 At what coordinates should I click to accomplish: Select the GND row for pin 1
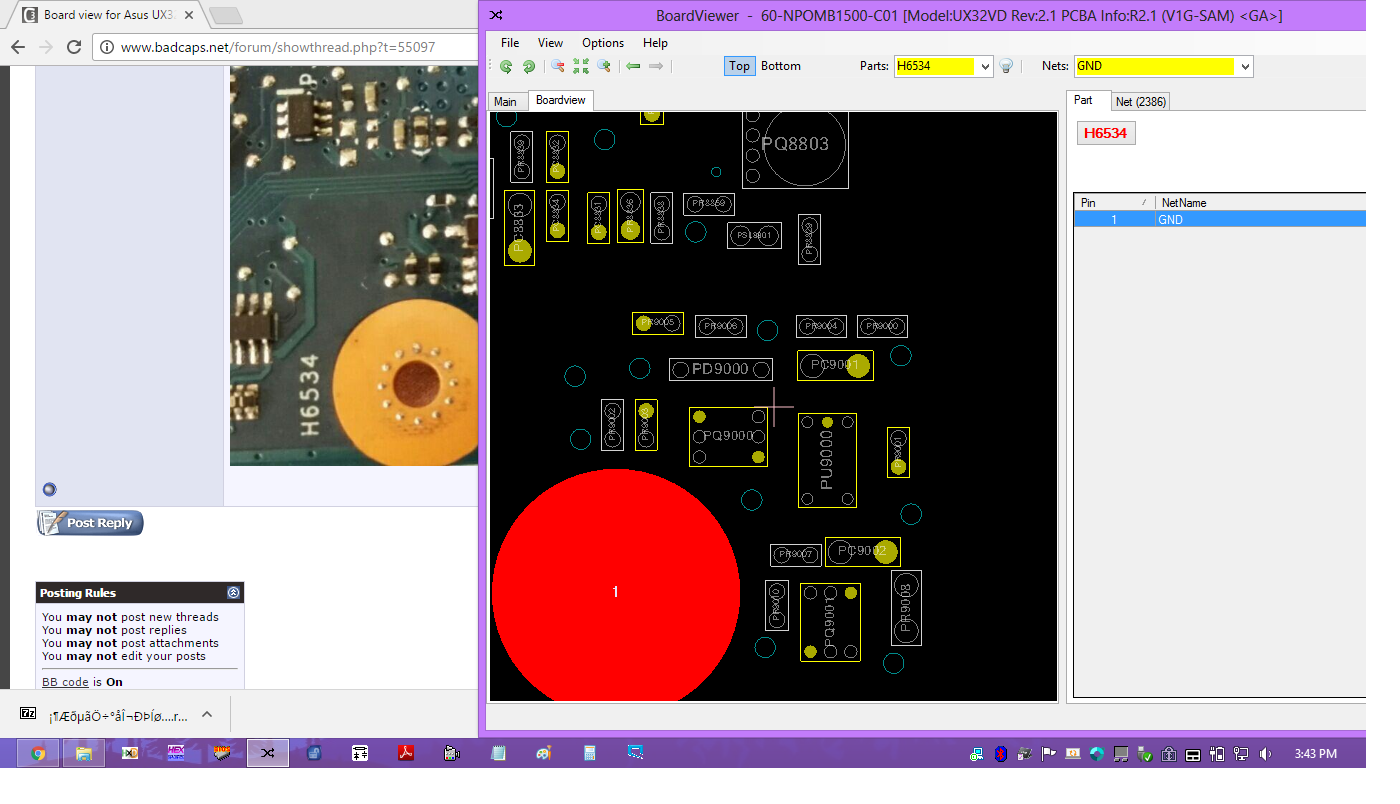tap(1220, 219)
